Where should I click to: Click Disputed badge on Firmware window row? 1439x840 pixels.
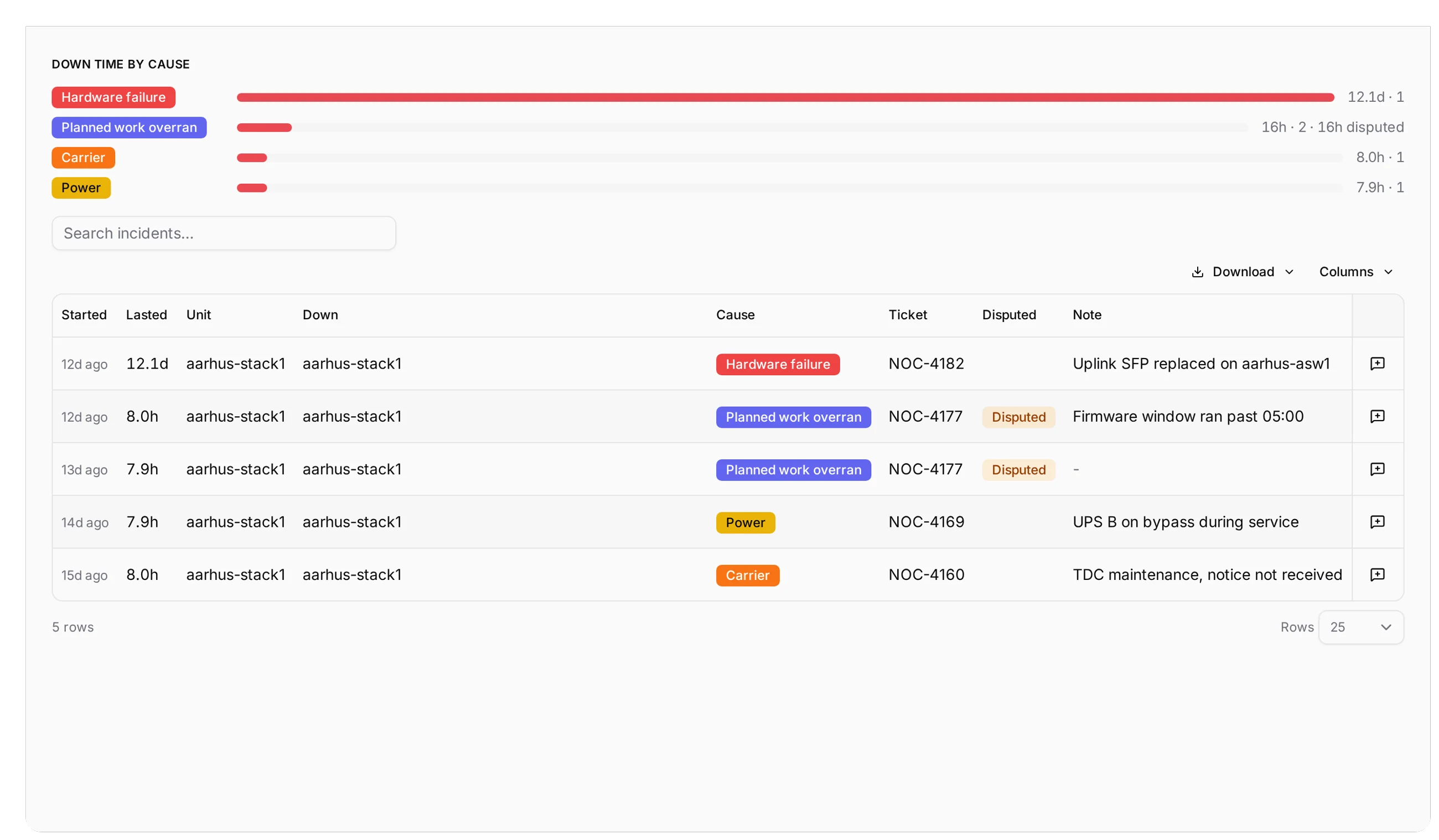click(1019, 417)
